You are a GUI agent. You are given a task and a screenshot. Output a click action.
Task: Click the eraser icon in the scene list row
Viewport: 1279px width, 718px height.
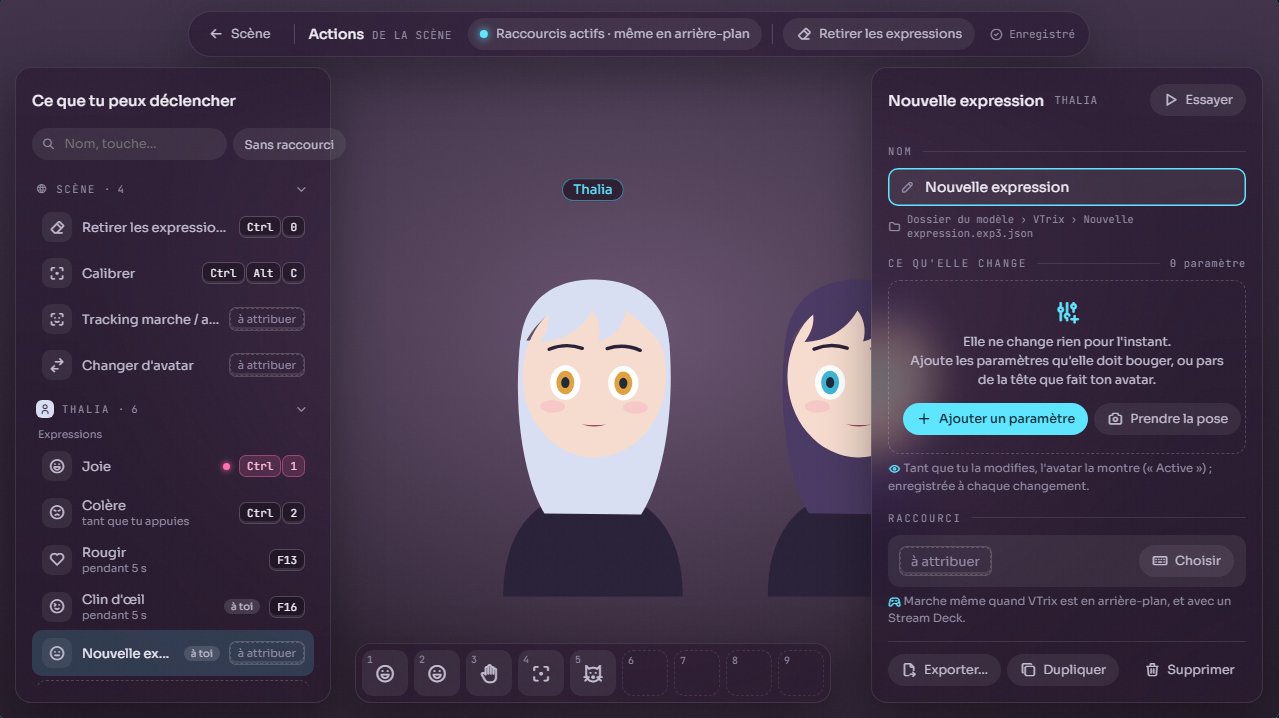tap(57, 227)
